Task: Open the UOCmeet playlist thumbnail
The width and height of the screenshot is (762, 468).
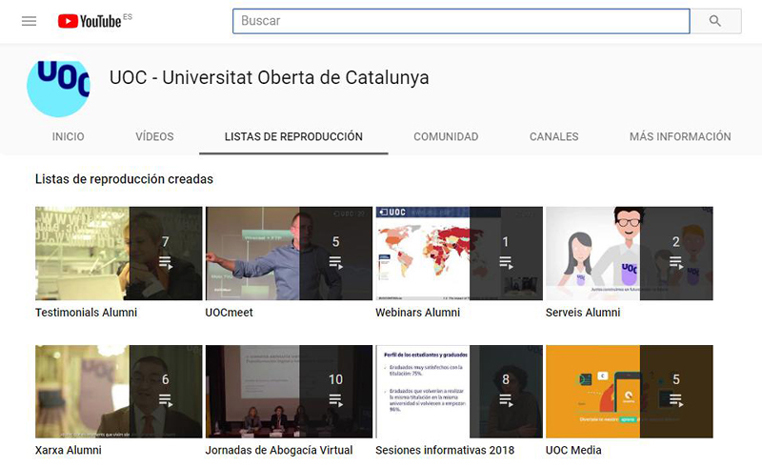Action: (289, 253)
